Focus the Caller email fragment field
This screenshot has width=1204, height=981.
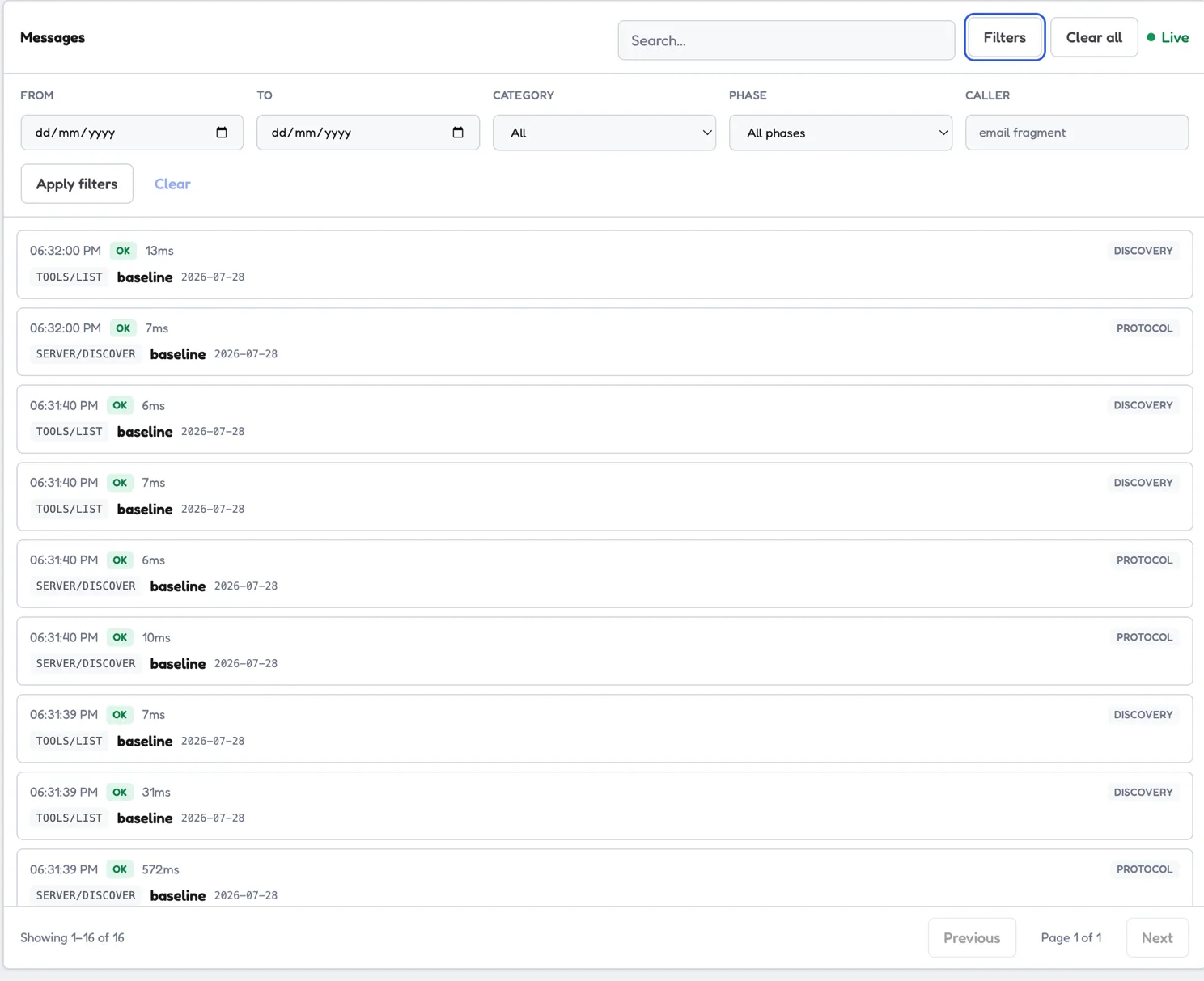point(1076,133)
